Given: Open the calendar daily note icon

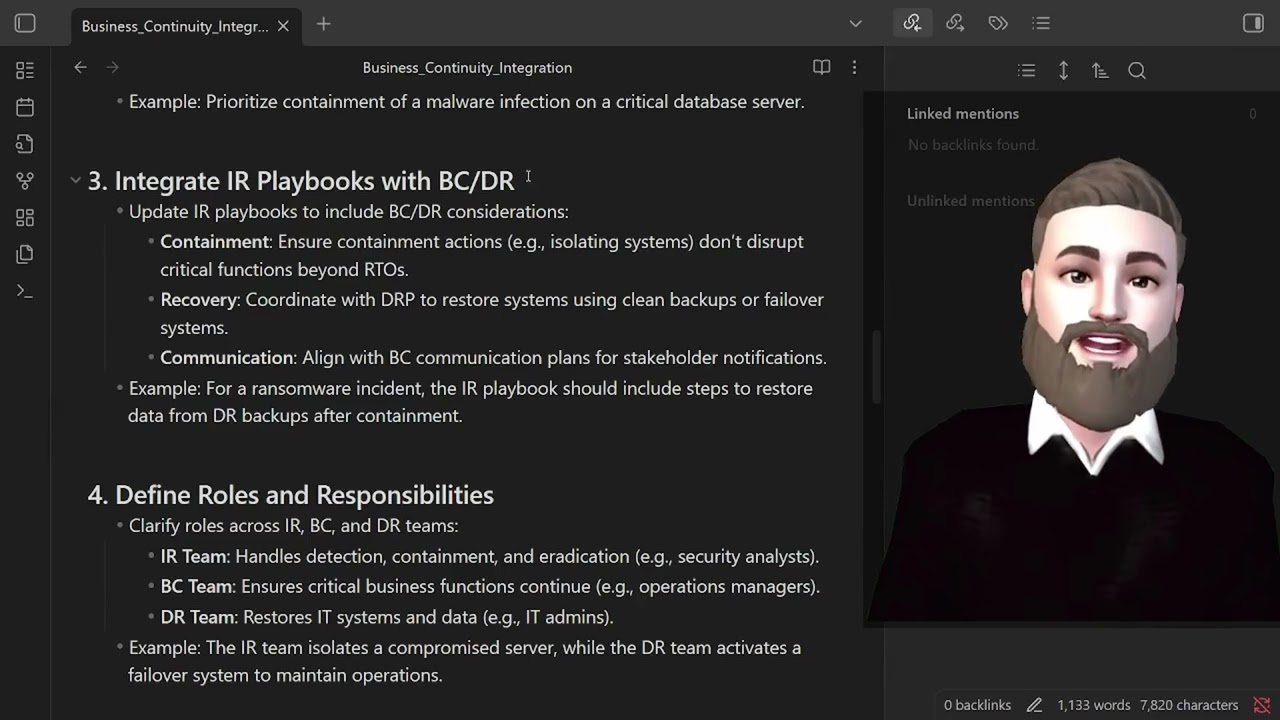Looking at the screenshot, I should pyautogui.click(x=25, y=107).
